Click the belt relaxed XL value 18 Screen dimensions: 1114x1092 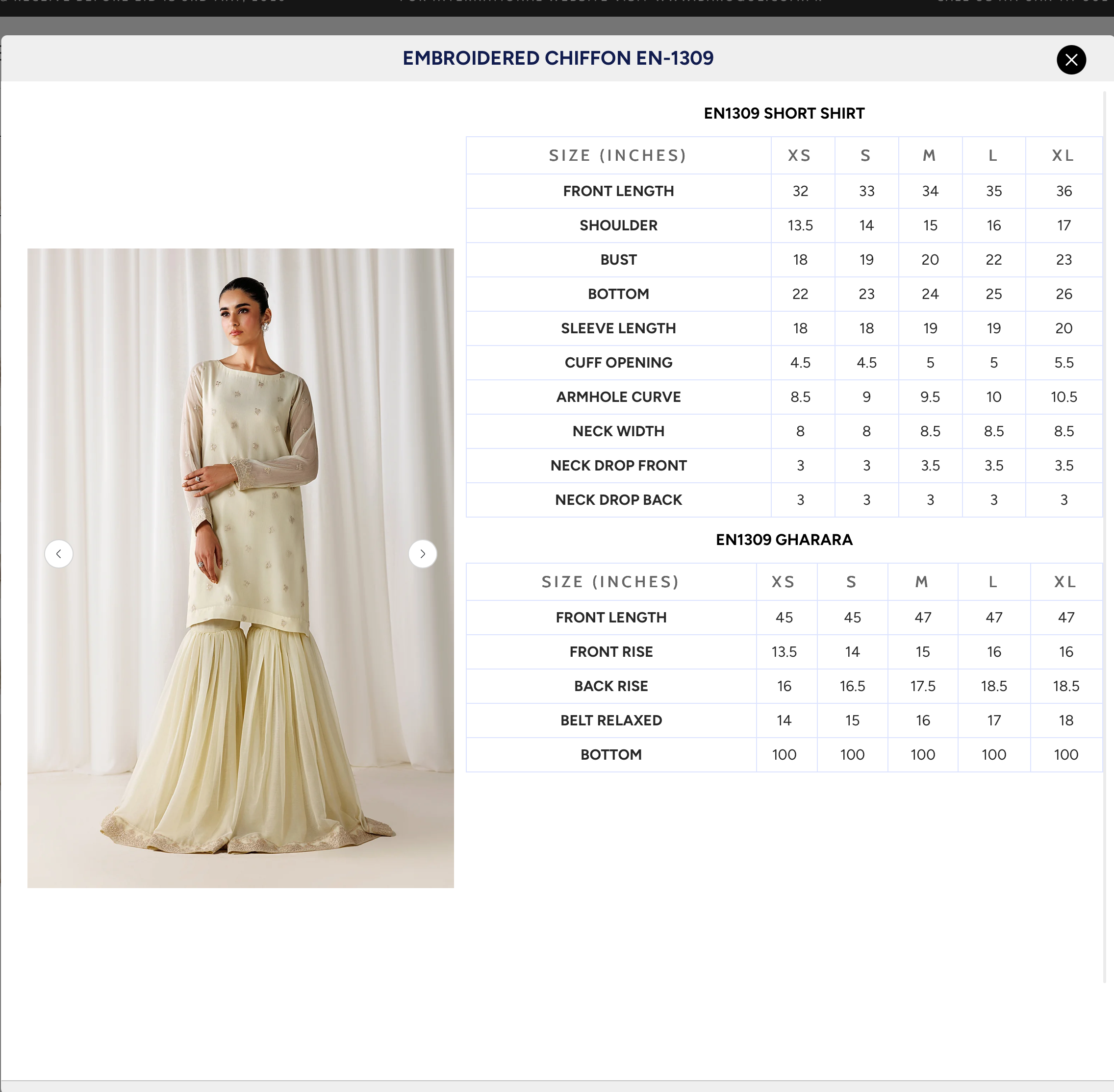click(x=1066, y=720)
